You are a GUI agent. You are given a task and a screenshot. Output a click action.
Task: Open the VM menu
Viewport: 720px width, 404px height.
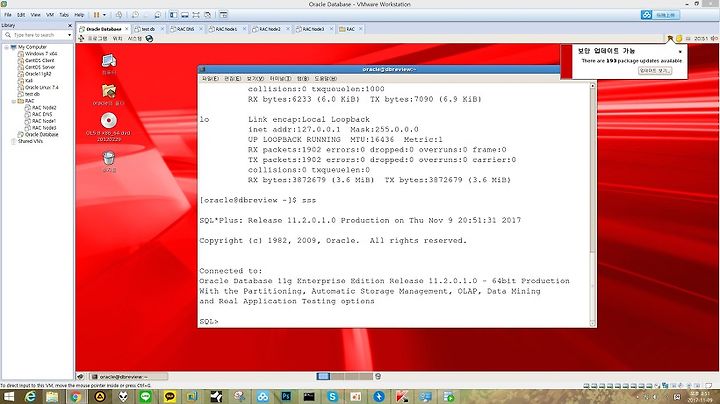50,15
